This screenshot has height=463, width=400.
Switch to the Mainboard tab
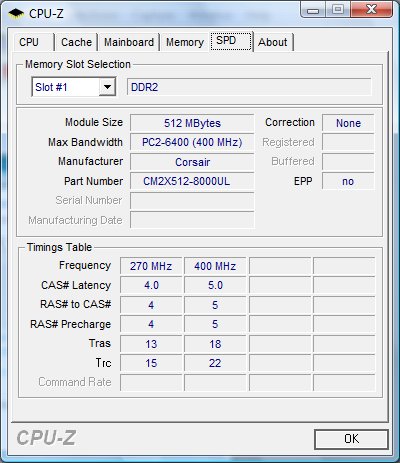(129, 42)
